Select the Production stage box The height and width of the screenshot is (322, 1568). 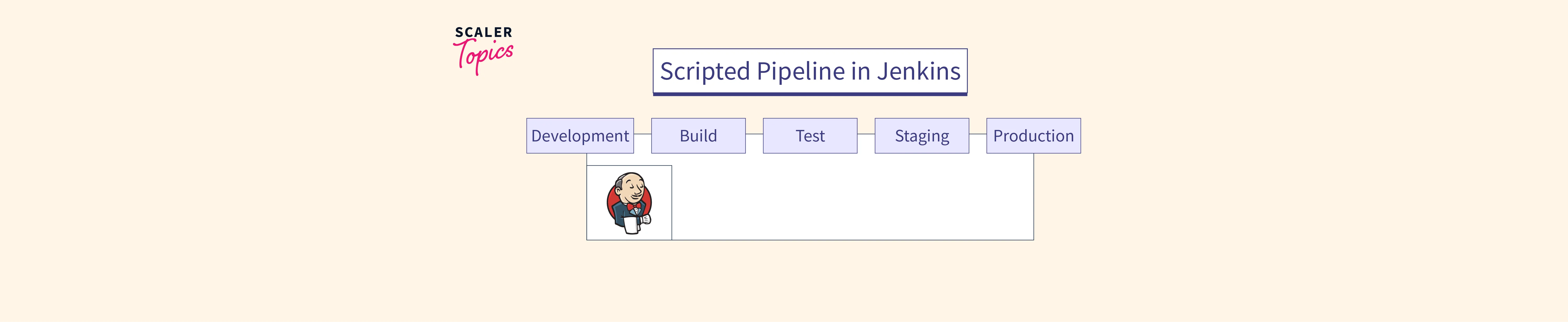1033,135
